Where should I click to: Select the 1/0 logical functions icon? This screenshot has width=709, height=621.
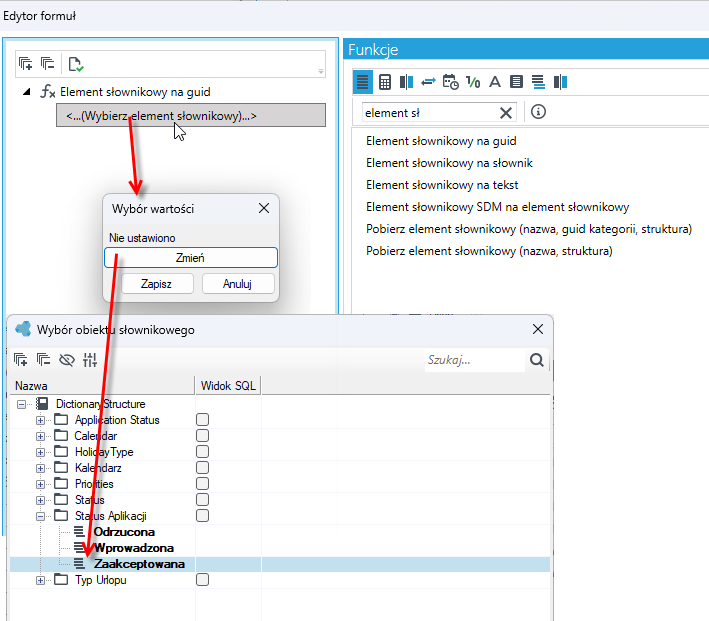[473, 82]
